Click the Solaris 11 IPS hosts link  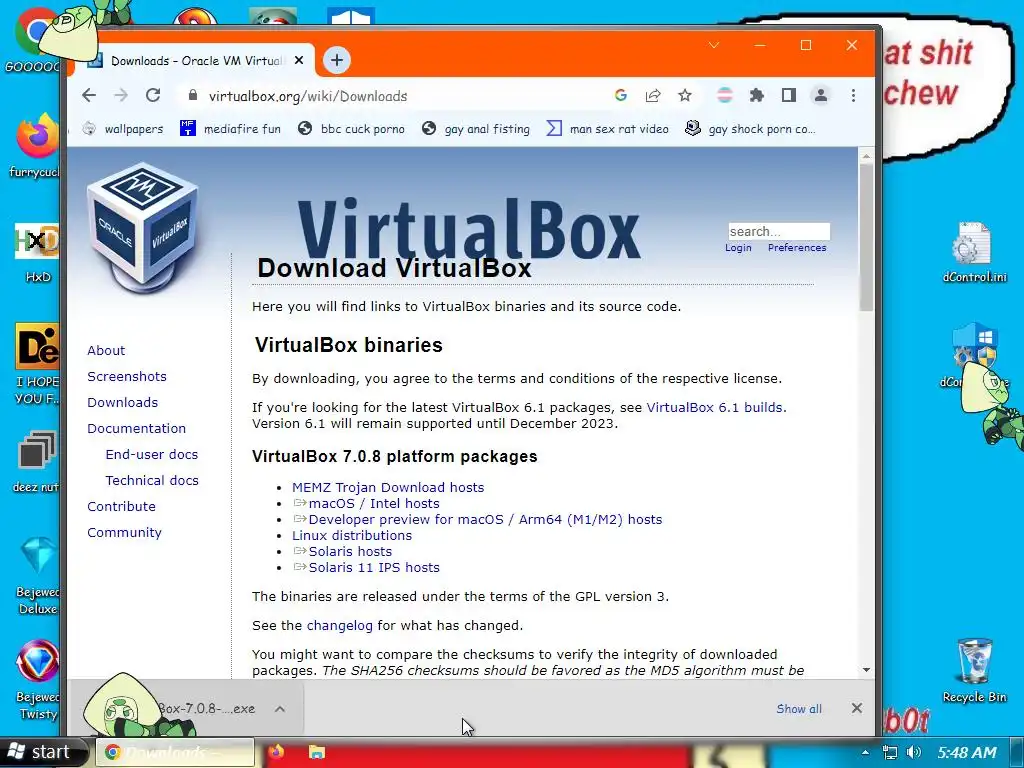pos(374,568)
